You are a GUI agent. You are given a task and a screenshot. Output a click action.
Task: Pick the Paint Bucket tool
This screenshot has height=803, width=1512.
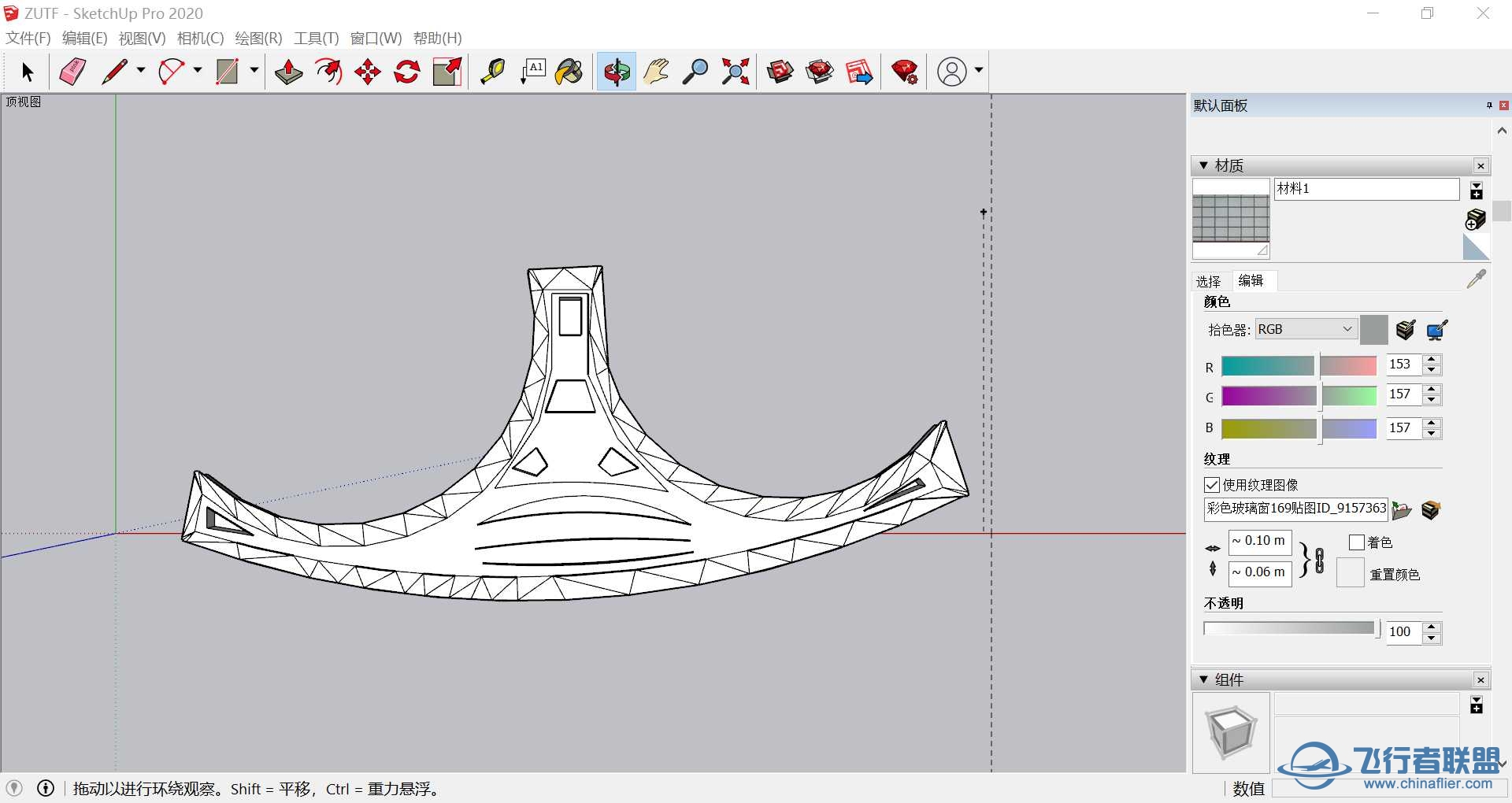(569, 72)
